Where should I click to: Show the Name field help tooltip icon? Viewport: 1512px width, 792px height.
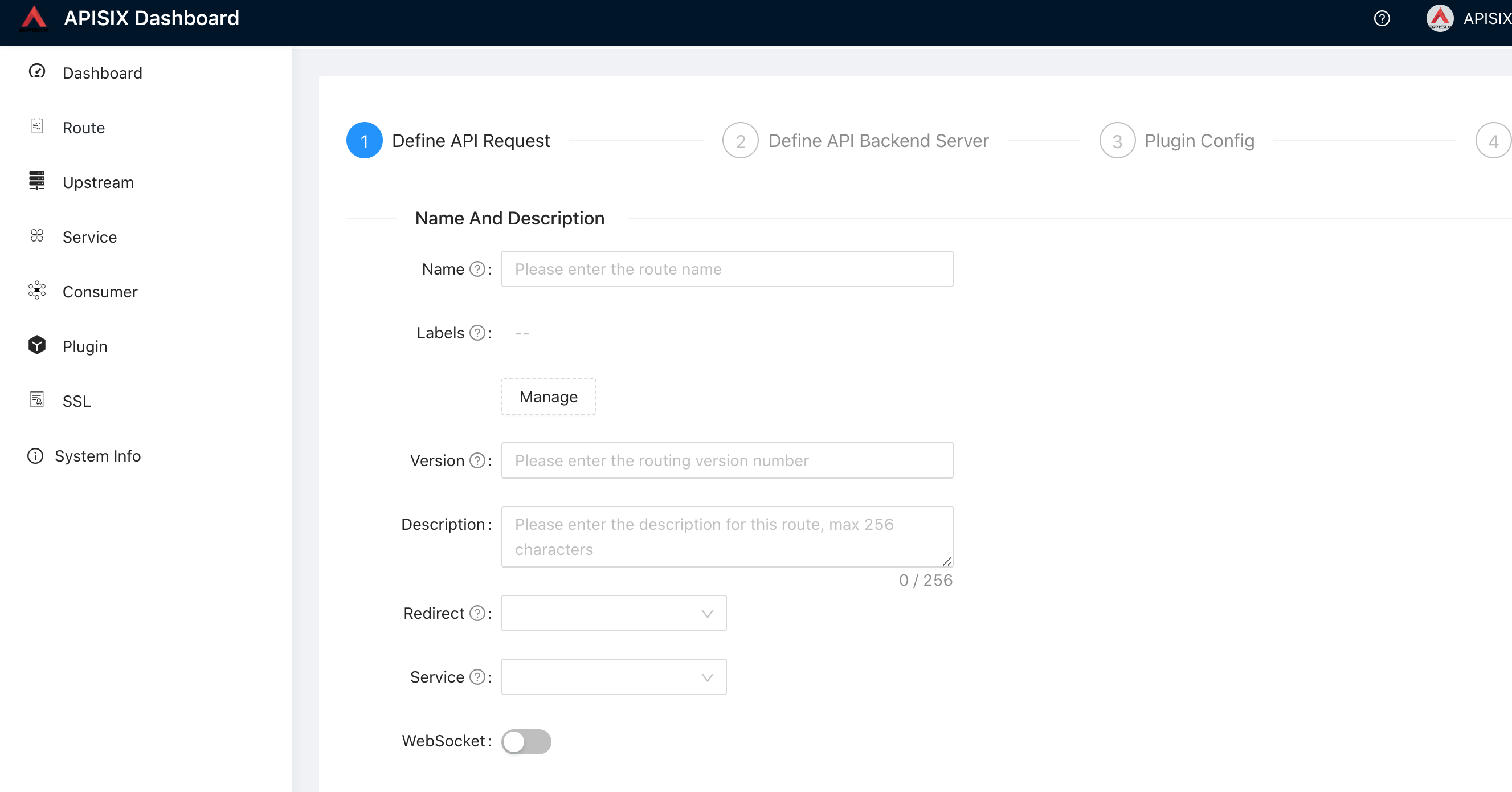tap(478, 270)
